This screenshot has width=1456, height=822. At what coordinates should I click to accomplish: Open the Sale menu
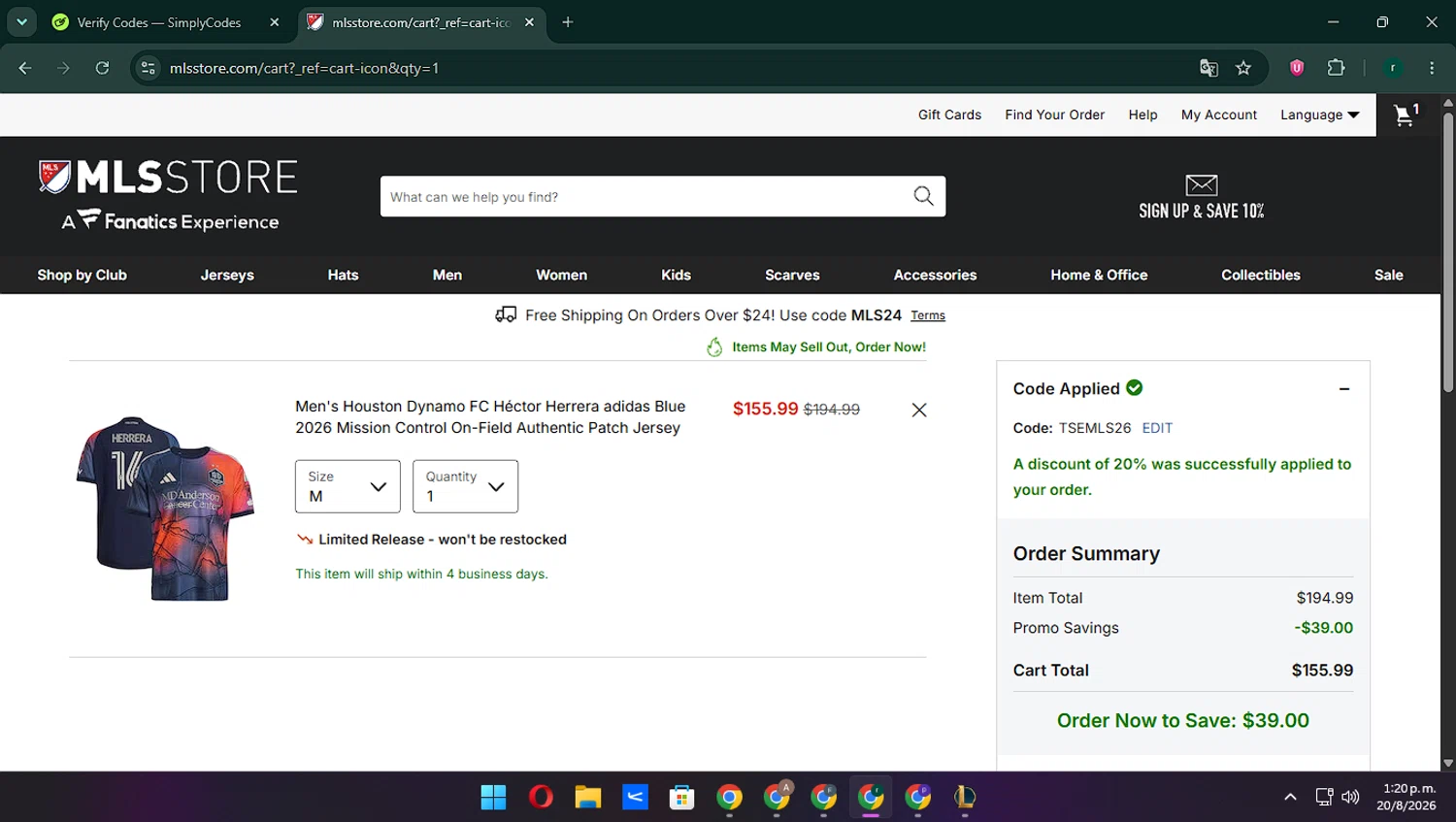click(1389, 275)
